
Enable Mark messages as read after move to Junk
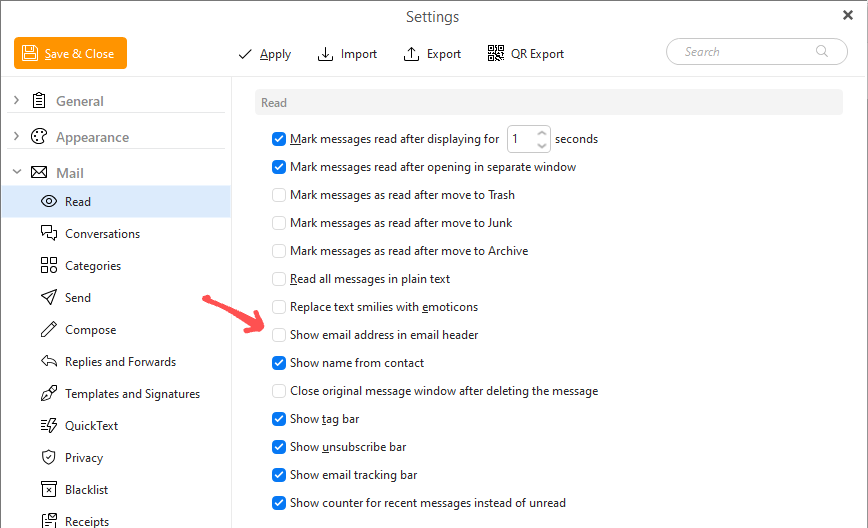point(279,222)
